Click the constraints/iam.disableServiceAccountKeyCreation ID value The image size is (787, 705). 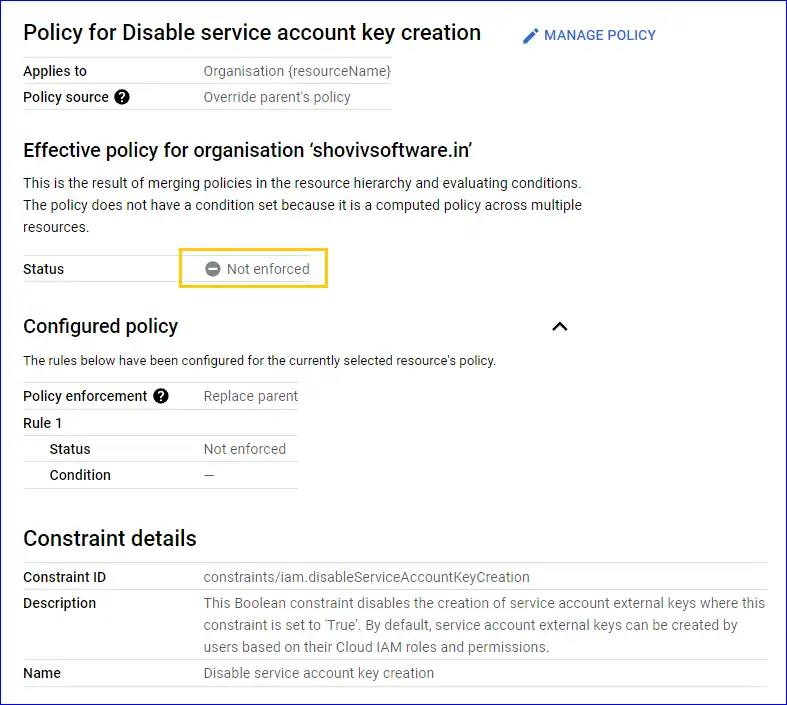pos(366,577)
